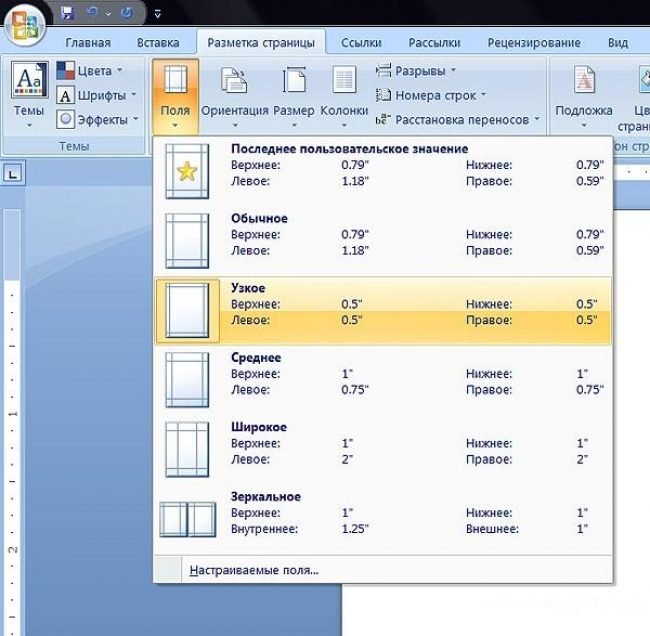Open the Расстановка переносов hyphenation dropdown
Viewport: 650px width, 636px height.
pos(458,119)
